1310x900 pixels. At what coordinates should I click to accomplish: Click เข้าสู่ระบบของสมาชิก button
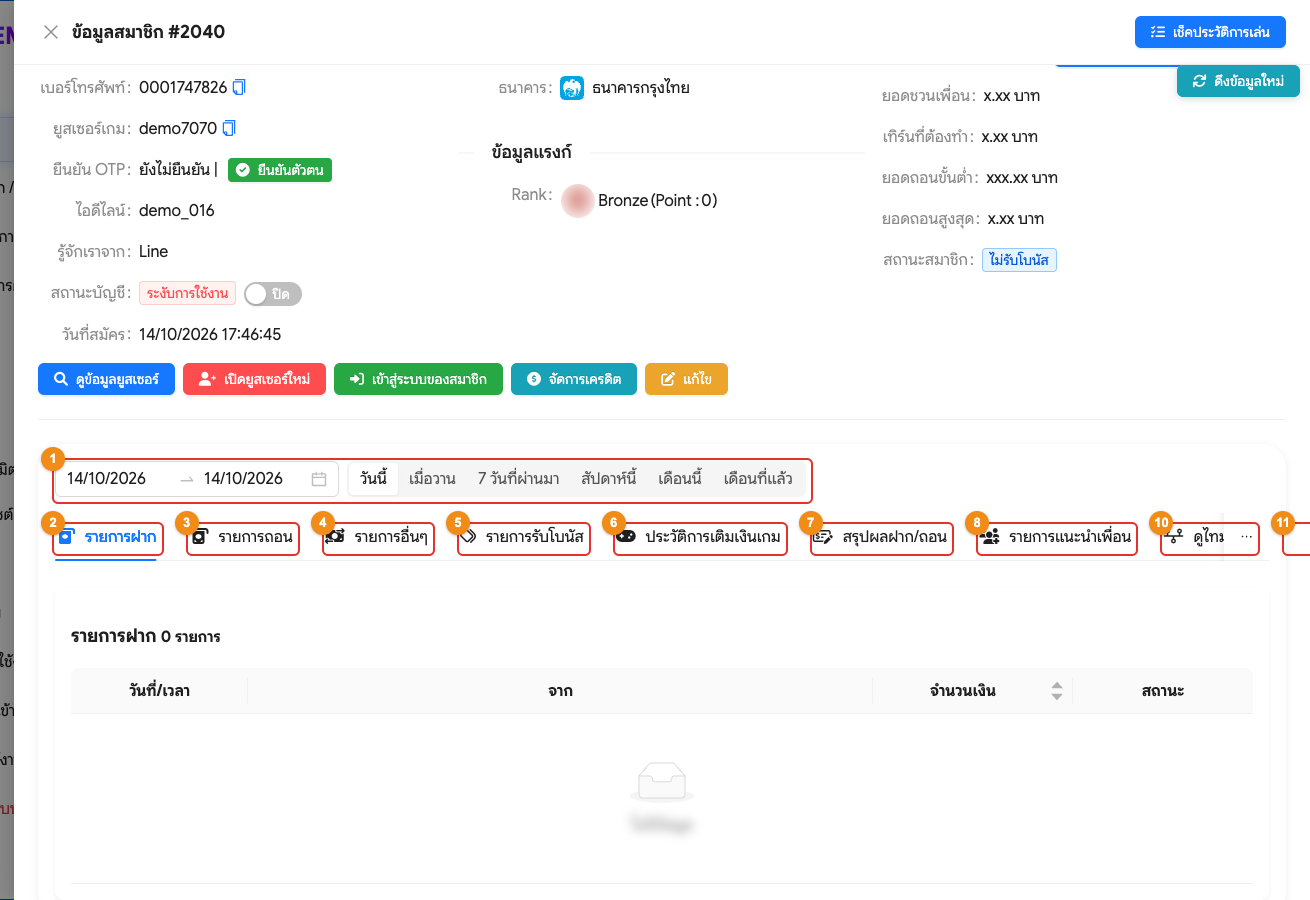tap(418, 380)
